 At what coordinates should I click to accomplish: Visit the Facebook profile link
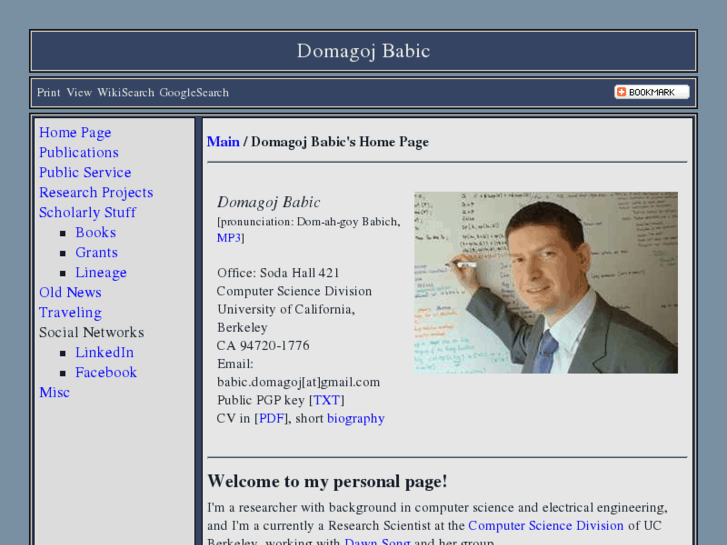(106, 372)
